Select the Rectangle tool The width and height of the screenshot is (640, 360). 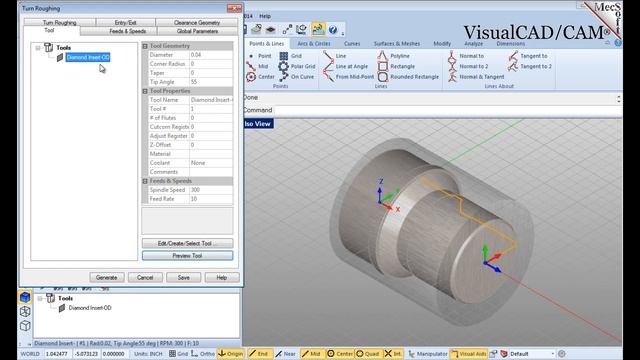tap(396, 66)
